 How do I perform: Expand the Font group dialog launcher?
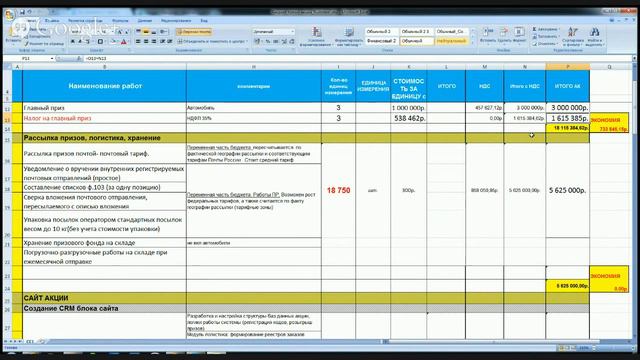[129, 50]
